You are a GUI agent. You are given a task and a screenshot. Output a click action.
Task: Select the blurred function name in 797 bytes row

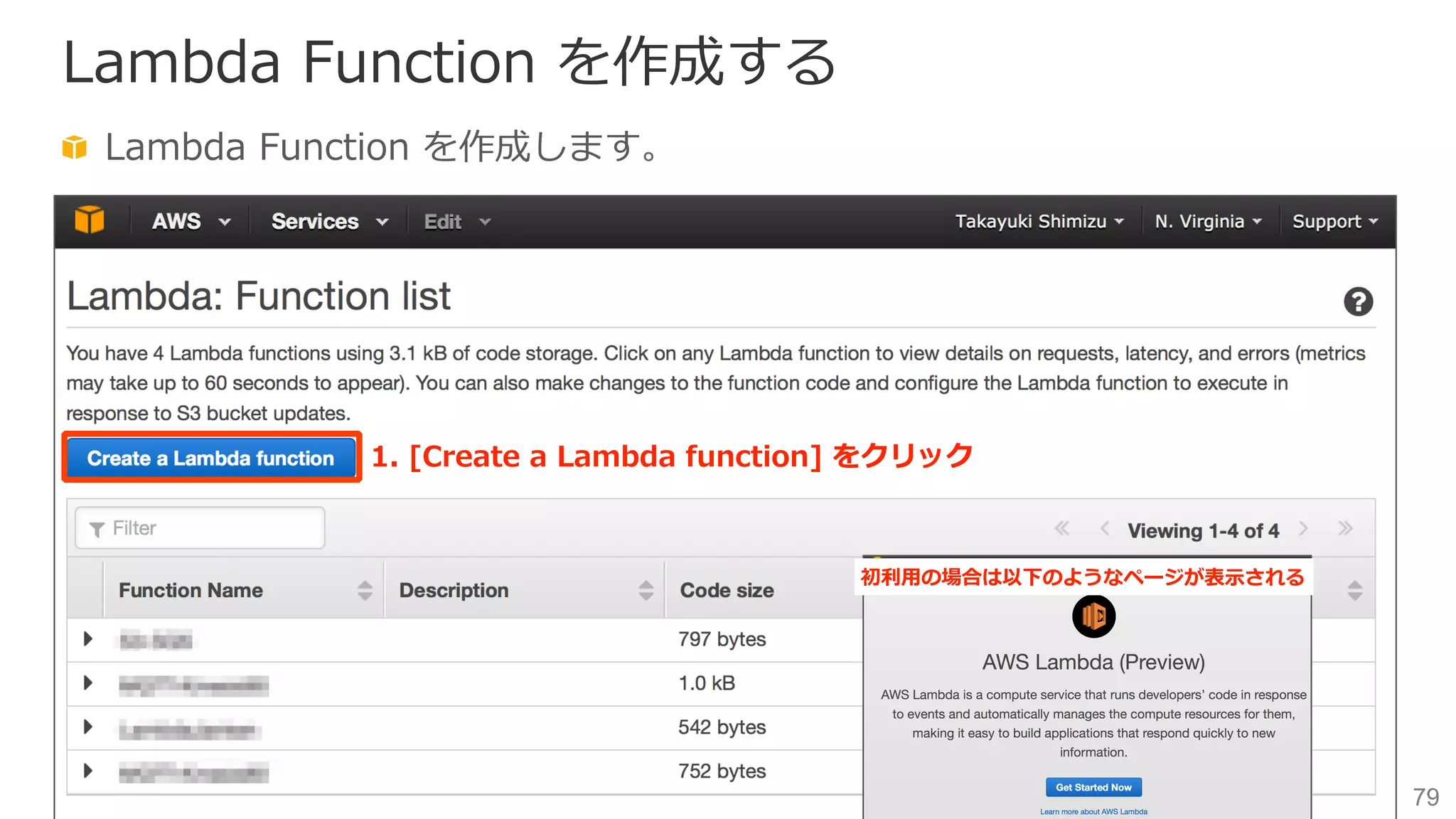click(x=156, y=640)
